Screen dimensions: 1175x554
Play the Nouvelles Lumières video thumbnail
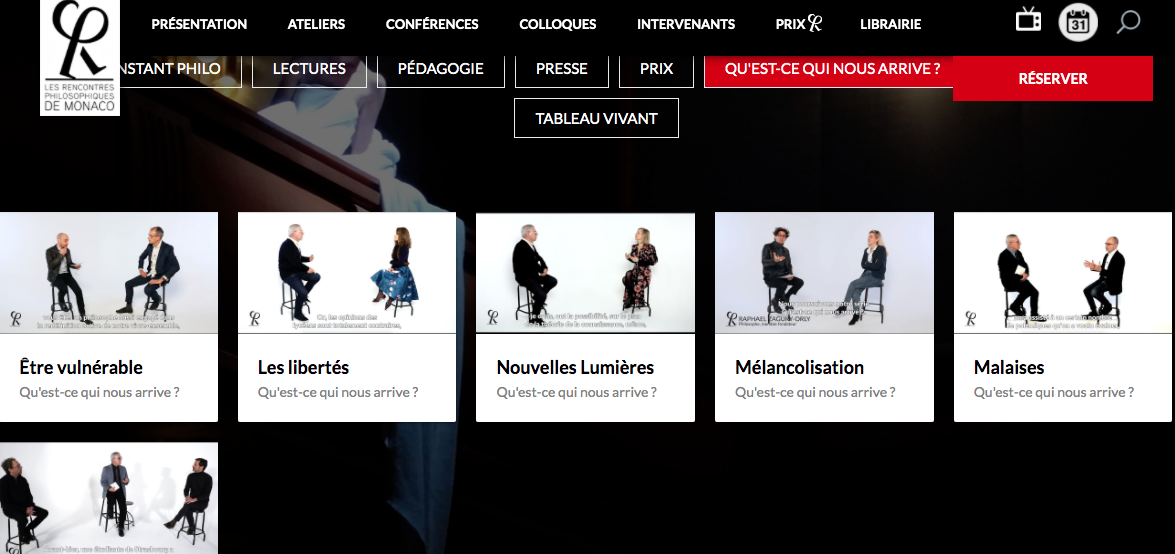point(585,273)
